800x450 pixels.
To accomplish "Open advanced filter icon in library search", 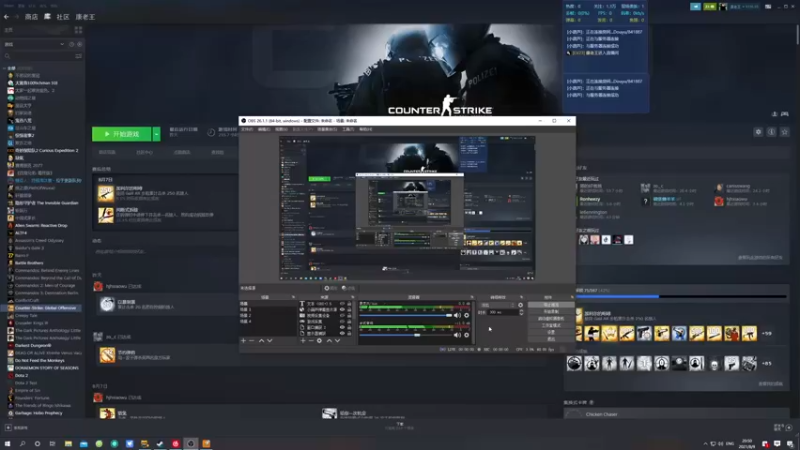I will pos(78,56).
